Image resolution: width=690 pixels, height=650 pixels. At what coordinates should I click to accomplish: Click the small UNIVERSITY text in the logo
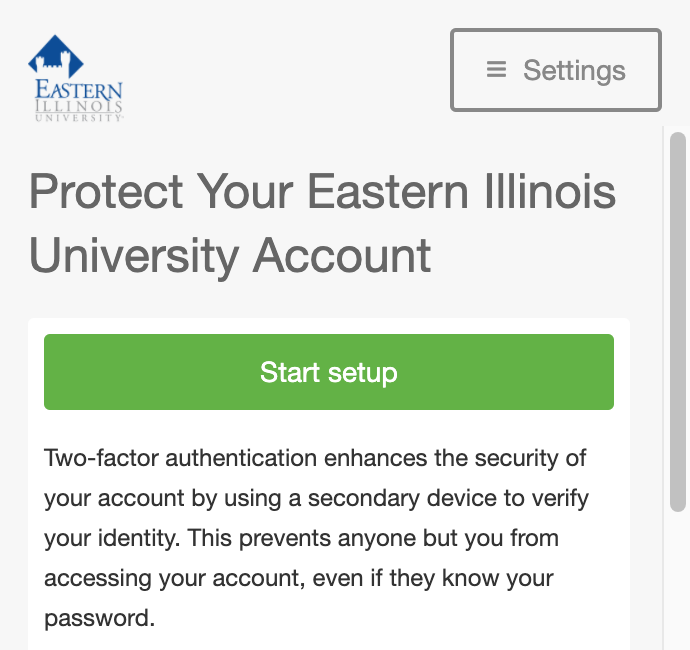[77, 117]
